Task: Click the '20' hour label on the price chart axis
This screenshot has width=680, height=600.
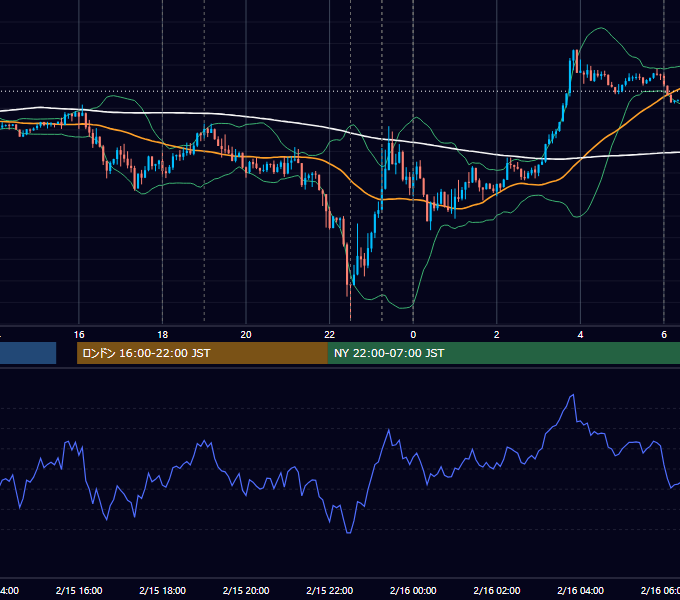Action: [x=246, y=335]
